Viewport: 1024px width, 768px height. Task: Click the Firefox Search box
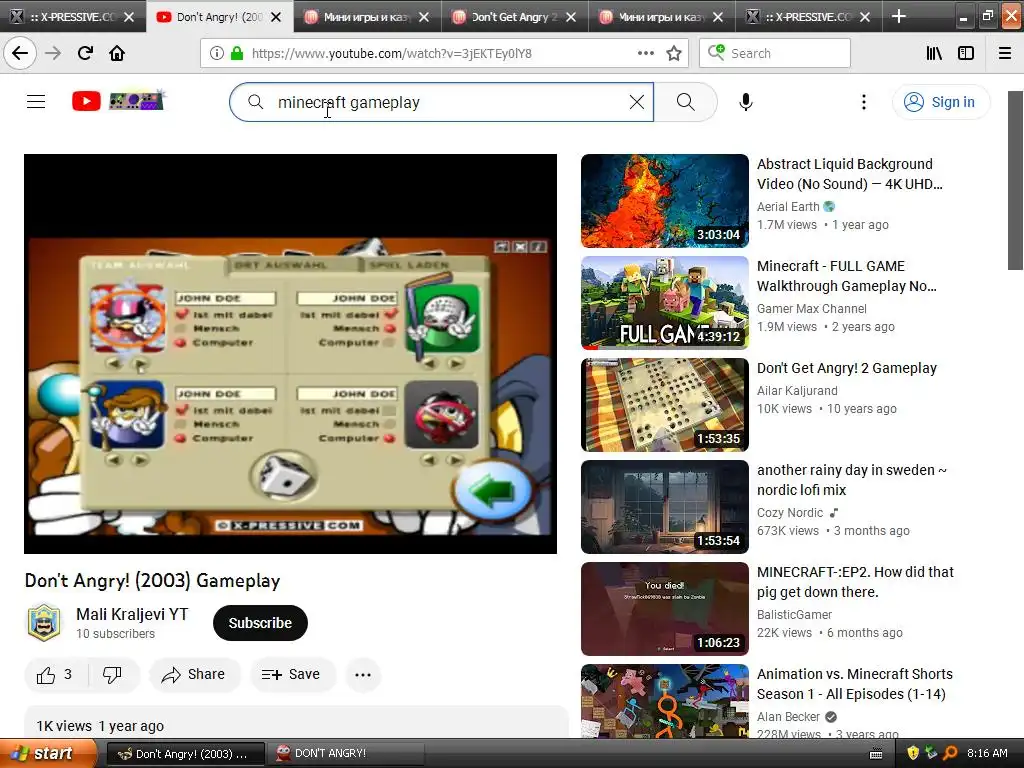[x=775, y=54]
